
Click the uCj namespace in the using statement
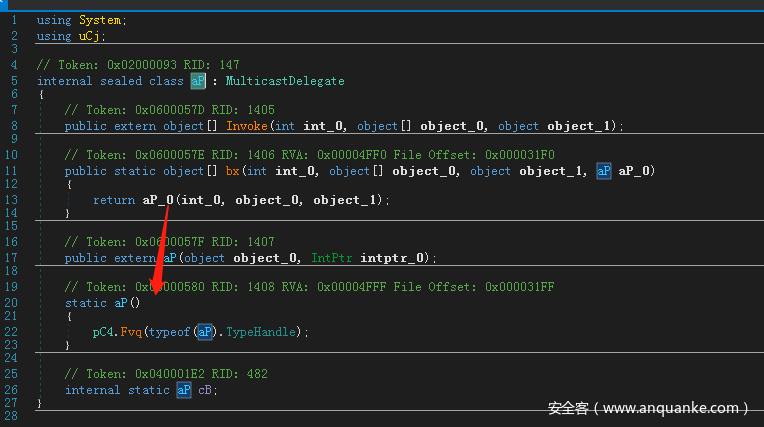(89, 36)
